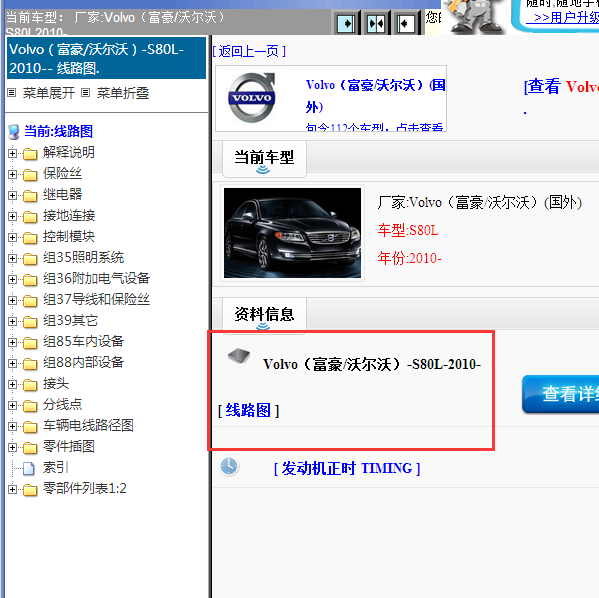Viewport: 599px width, 598px height.
Task: Click 菜单展开 text to expand the menu
Action: 49,93
